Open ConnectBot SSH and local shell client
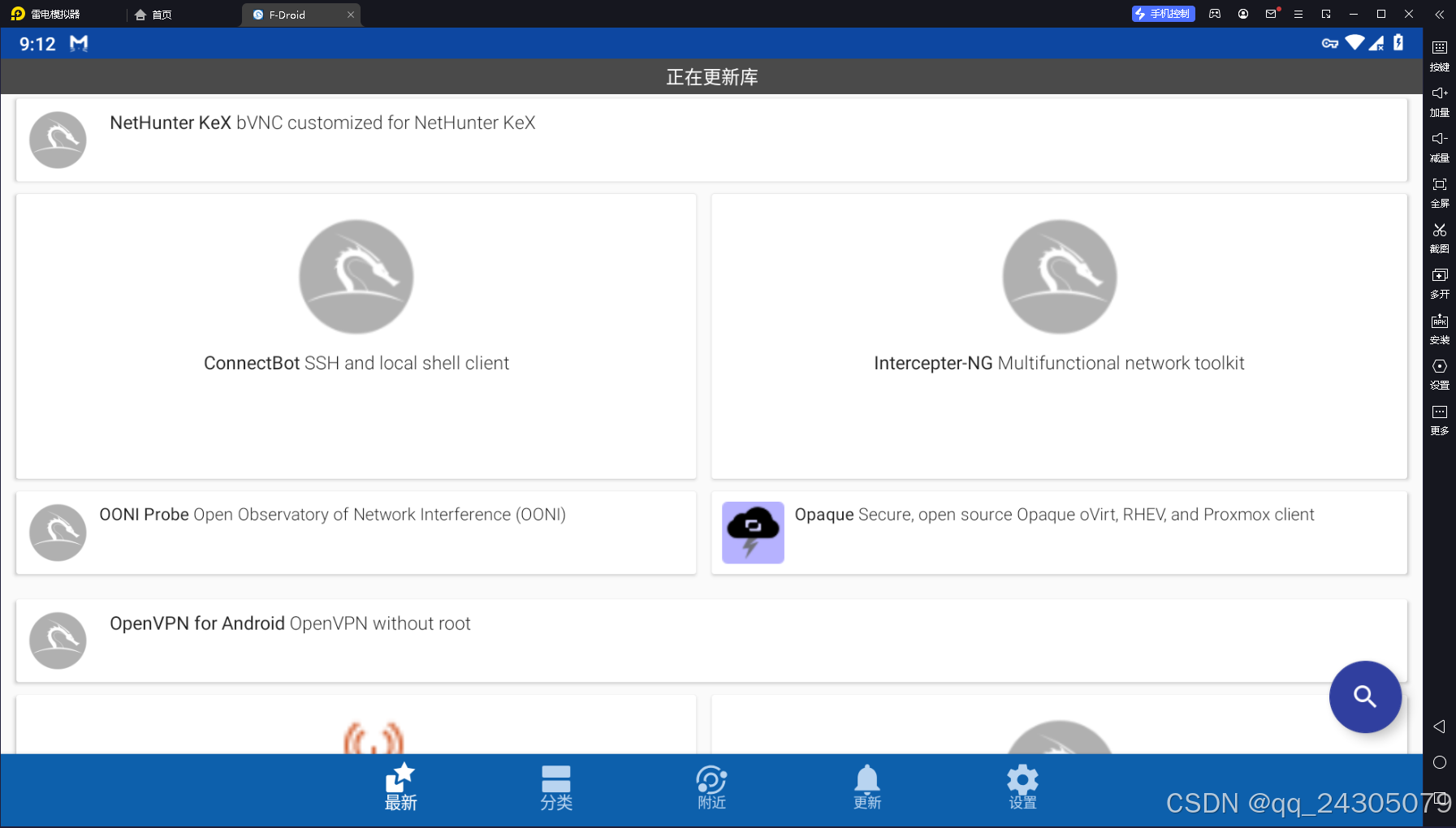The width and height of the screenshot is (1456, 828). [356, 336]
